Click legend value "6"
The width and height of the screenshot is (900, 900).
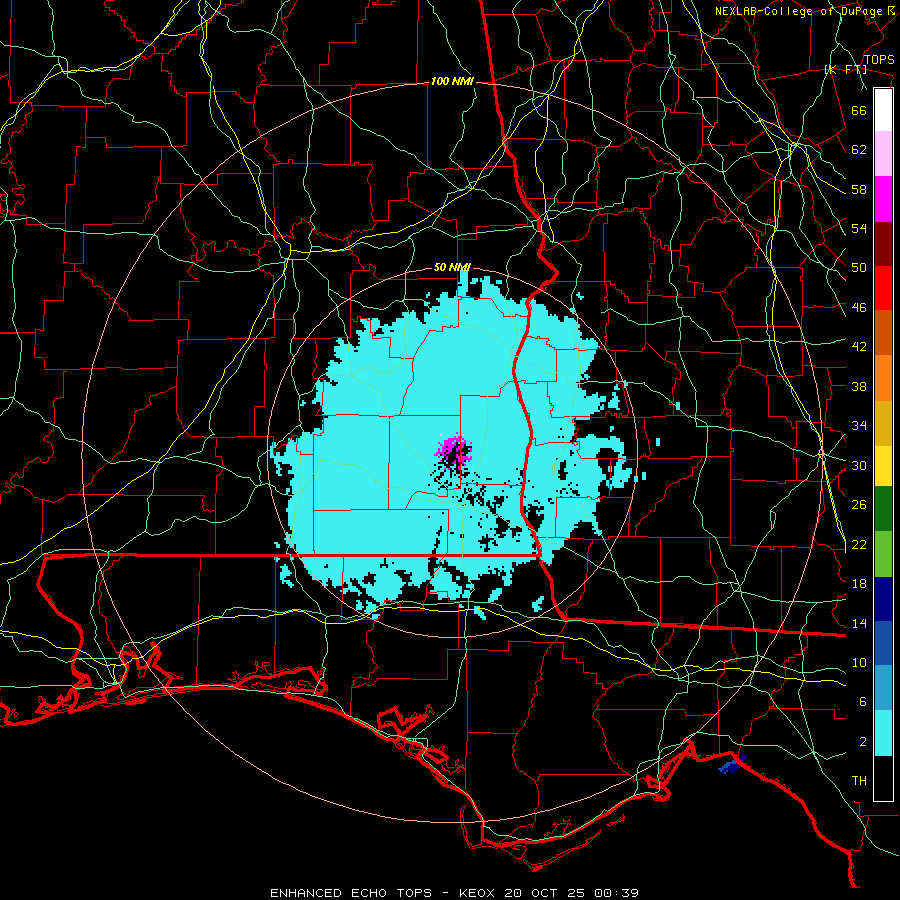click(863, 702)
